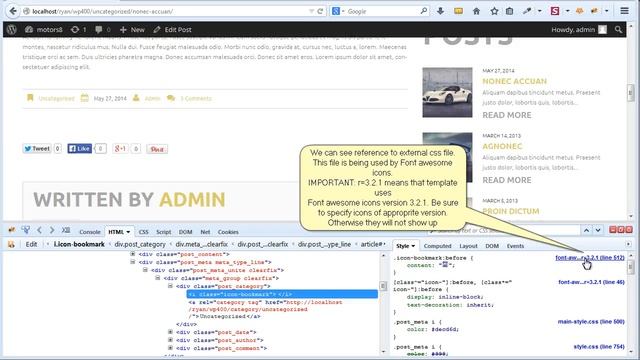640x360 pixels.
Task: Open WordPress admin bar search icon
Action: click(x=618, y=29)
